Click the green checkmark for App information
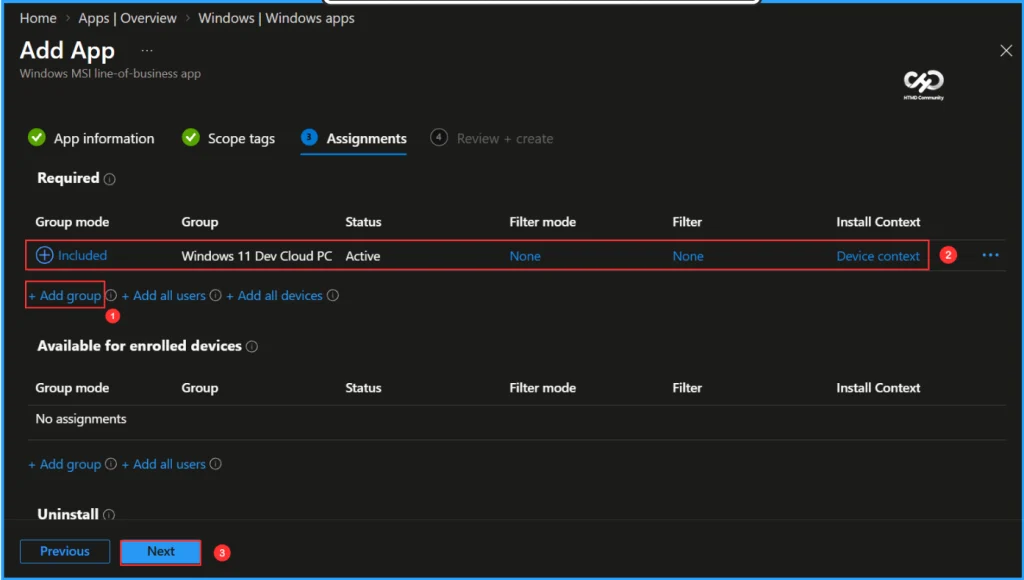Viewport: 1024px width, 580px height. 37,138
